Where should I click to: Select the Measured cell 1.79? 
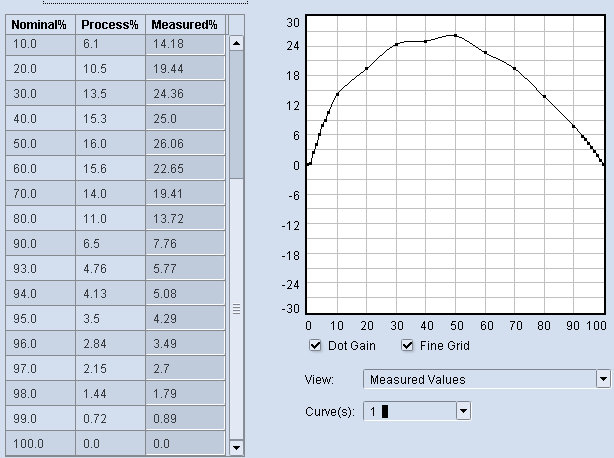pos(186,394)
